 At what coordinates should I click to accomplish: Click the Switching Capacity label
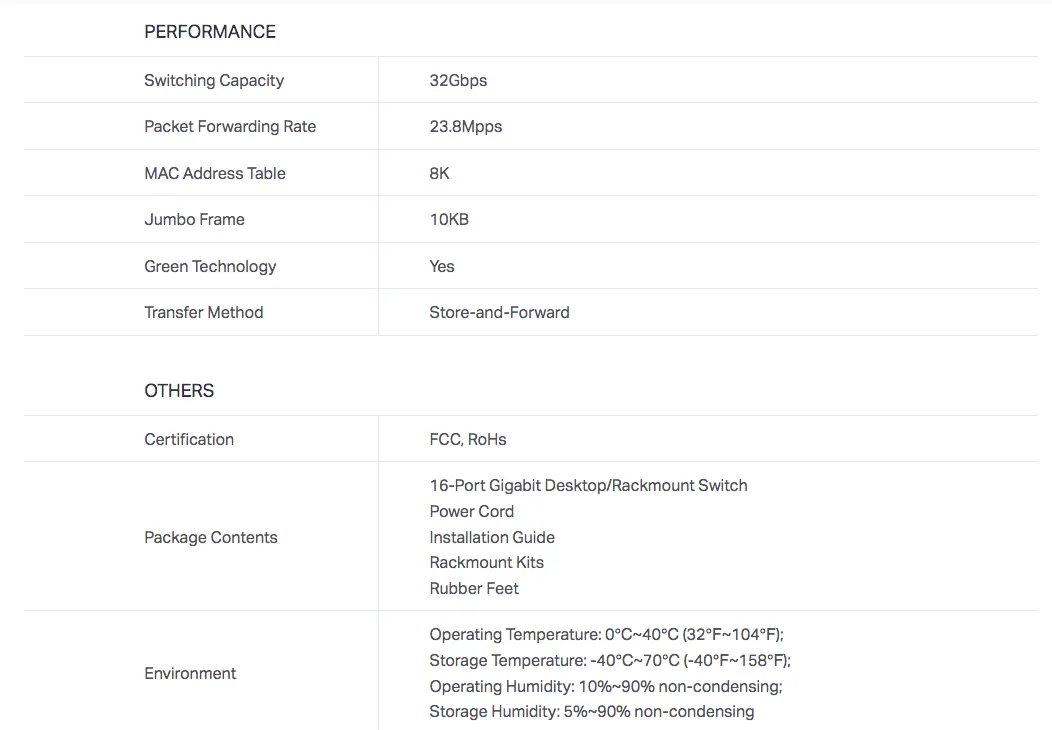(x=214, y=81)
